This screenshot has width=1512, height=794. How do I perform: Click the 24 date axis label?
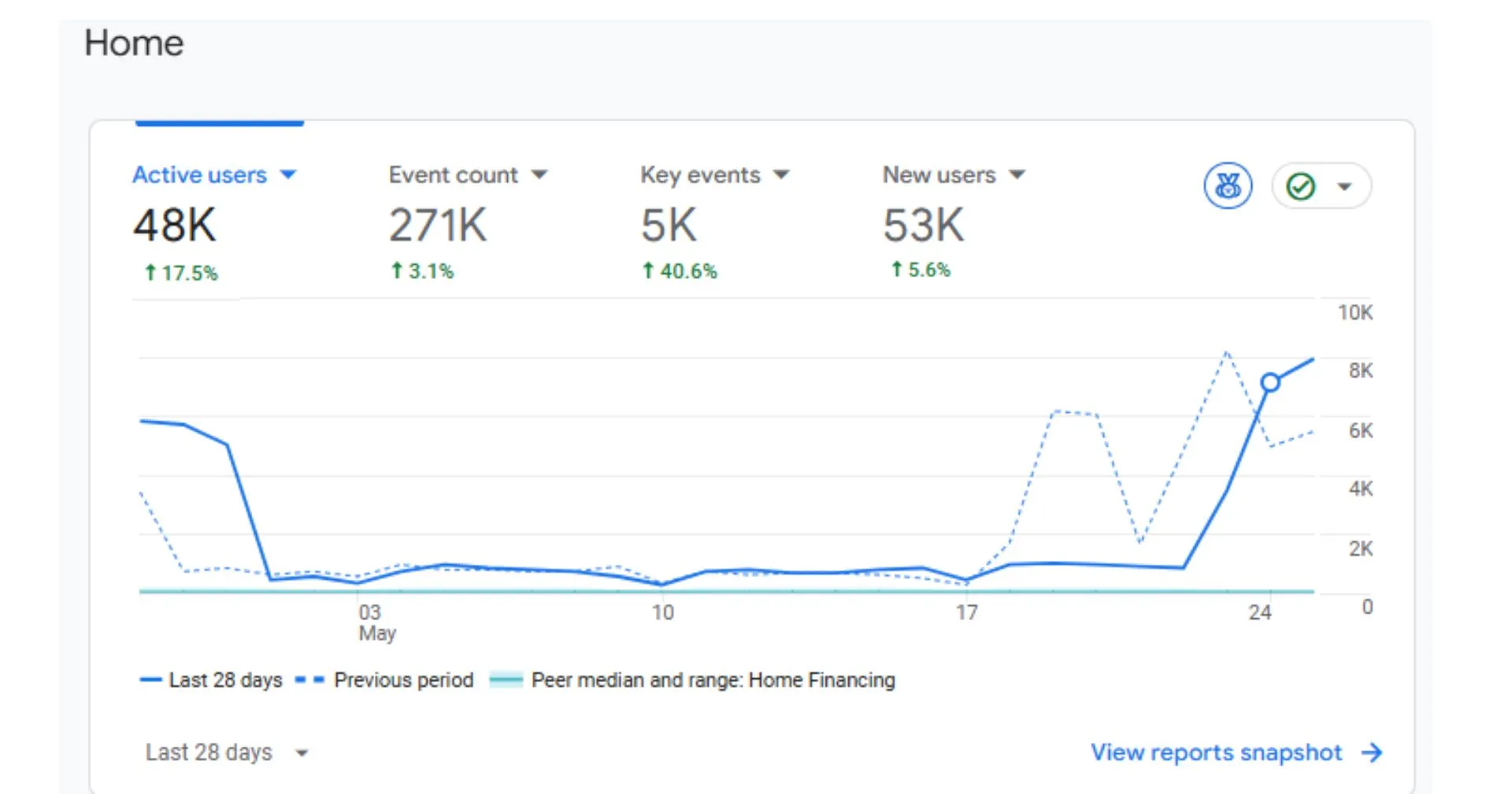click(1260, 612)
